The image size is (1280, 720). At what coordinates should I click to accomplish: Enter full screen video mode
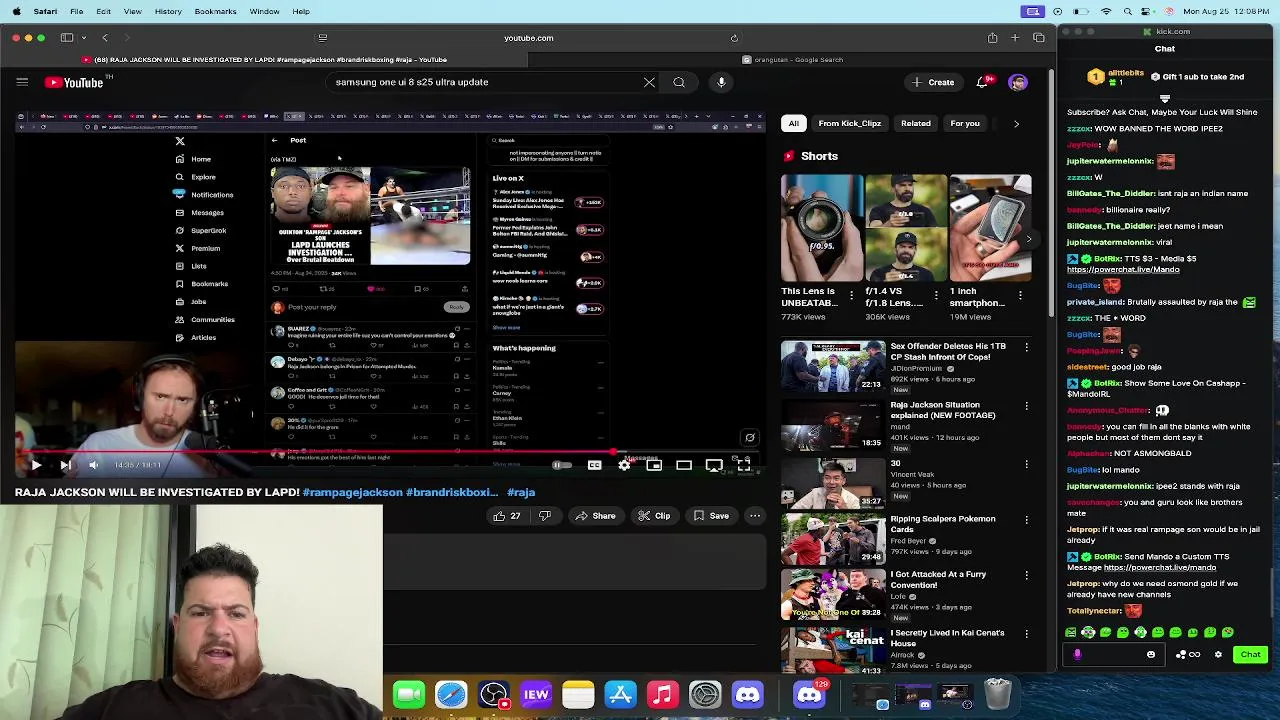pos(744,465)
